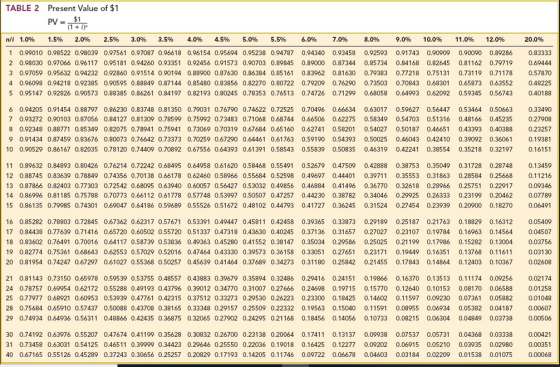
Task: Click 0.76290 in row 4, 7.0% column
Action: [344, 83]
